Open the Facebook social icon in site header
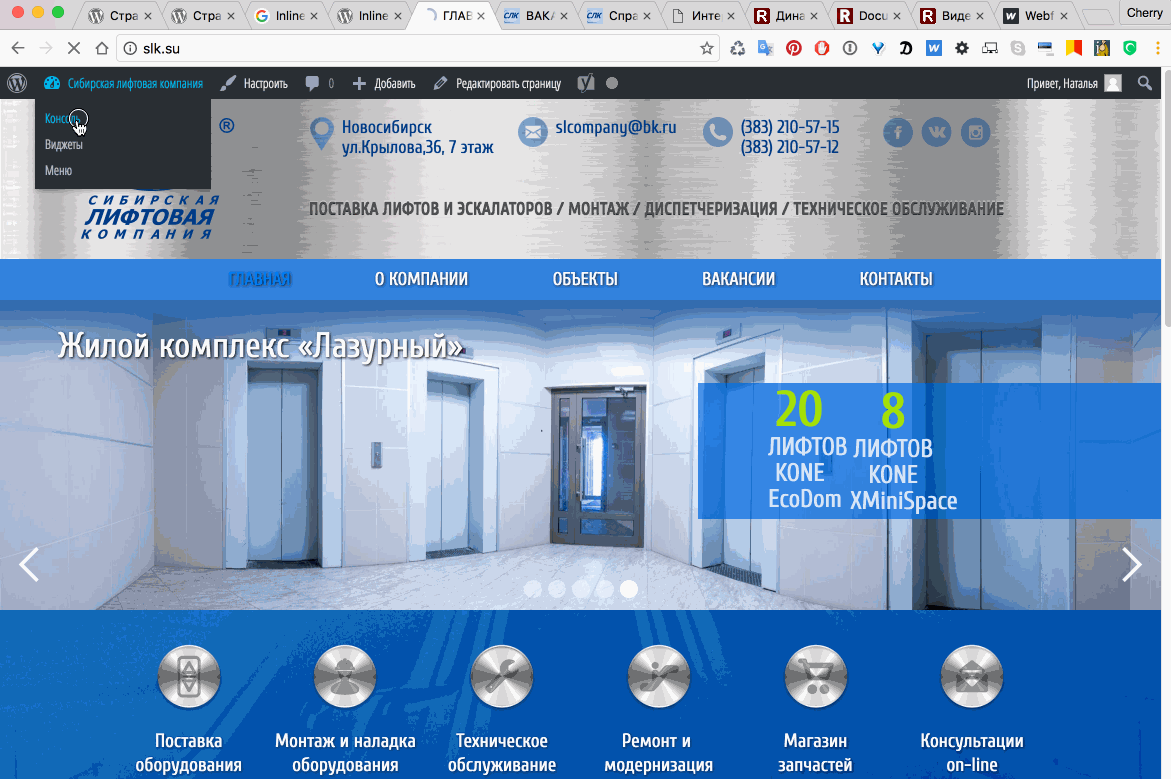 pyautogui.click(x=898, y=133)
